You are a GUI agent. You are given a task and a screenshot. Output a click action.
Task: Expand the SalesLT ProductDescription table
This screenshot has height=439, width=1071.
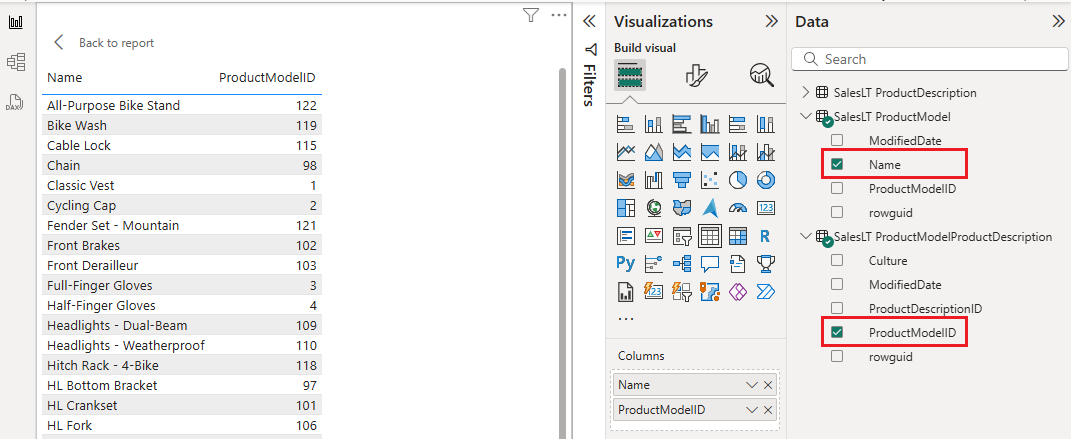(806, 93)
